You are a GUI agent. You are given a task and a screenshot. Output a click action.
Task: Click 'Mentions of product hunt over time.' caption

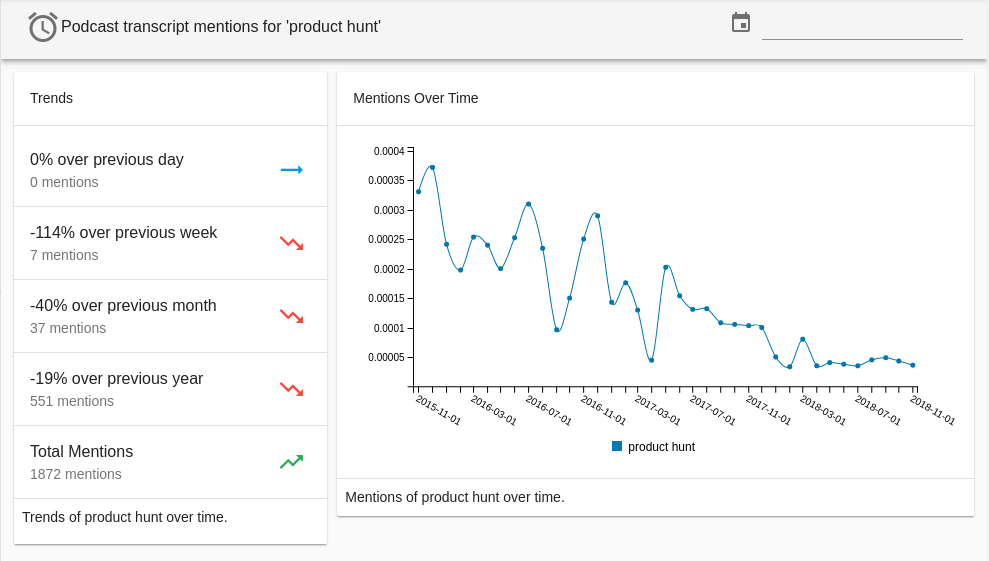pyautogui.click(x=455, y=497)
